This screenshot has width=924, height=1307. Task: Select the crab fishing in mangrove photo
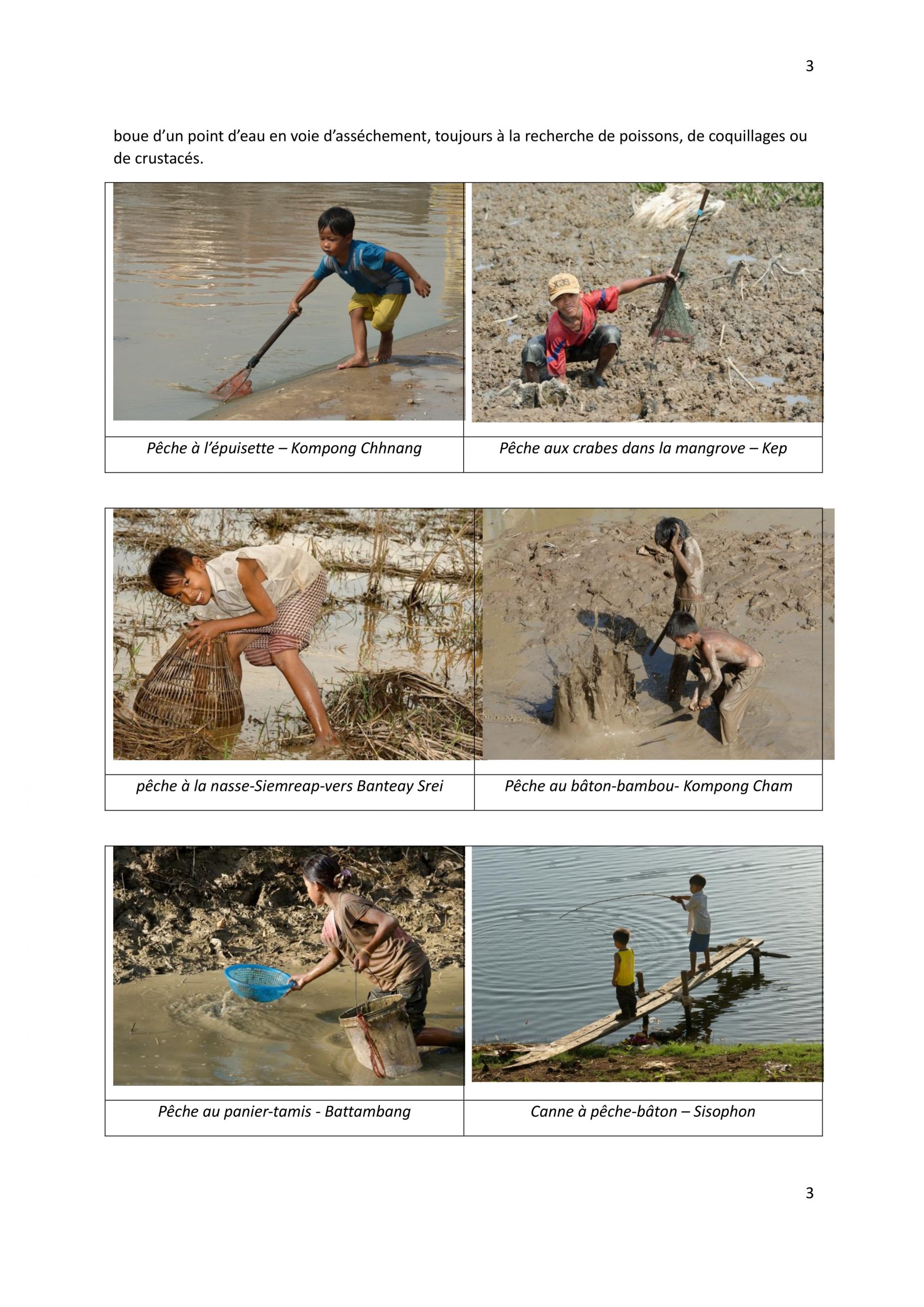tap(647, 302)
